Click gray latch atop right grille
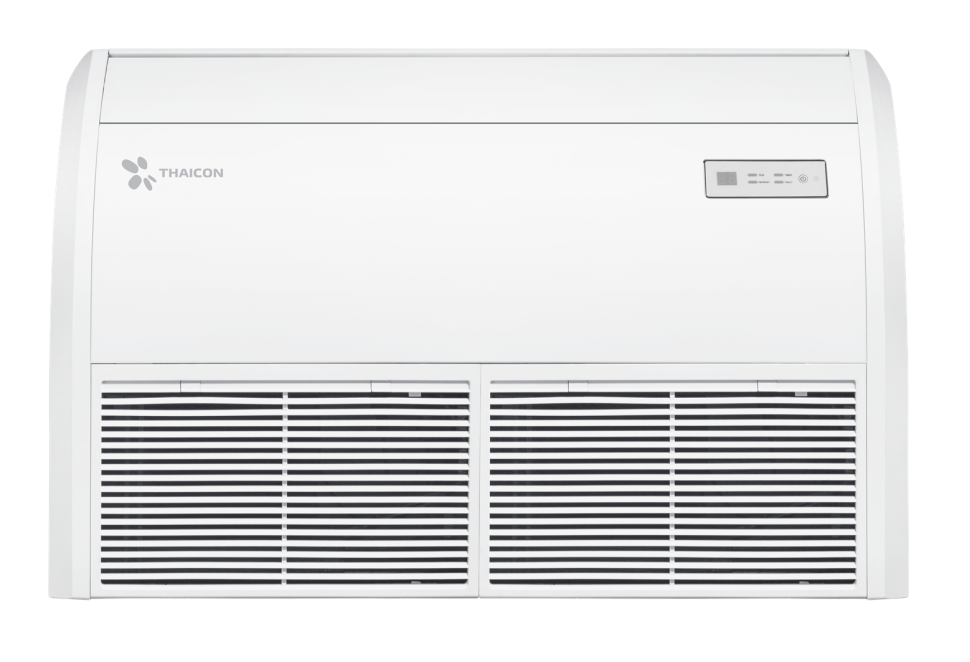970x662 pixels. tap(801, 395)
